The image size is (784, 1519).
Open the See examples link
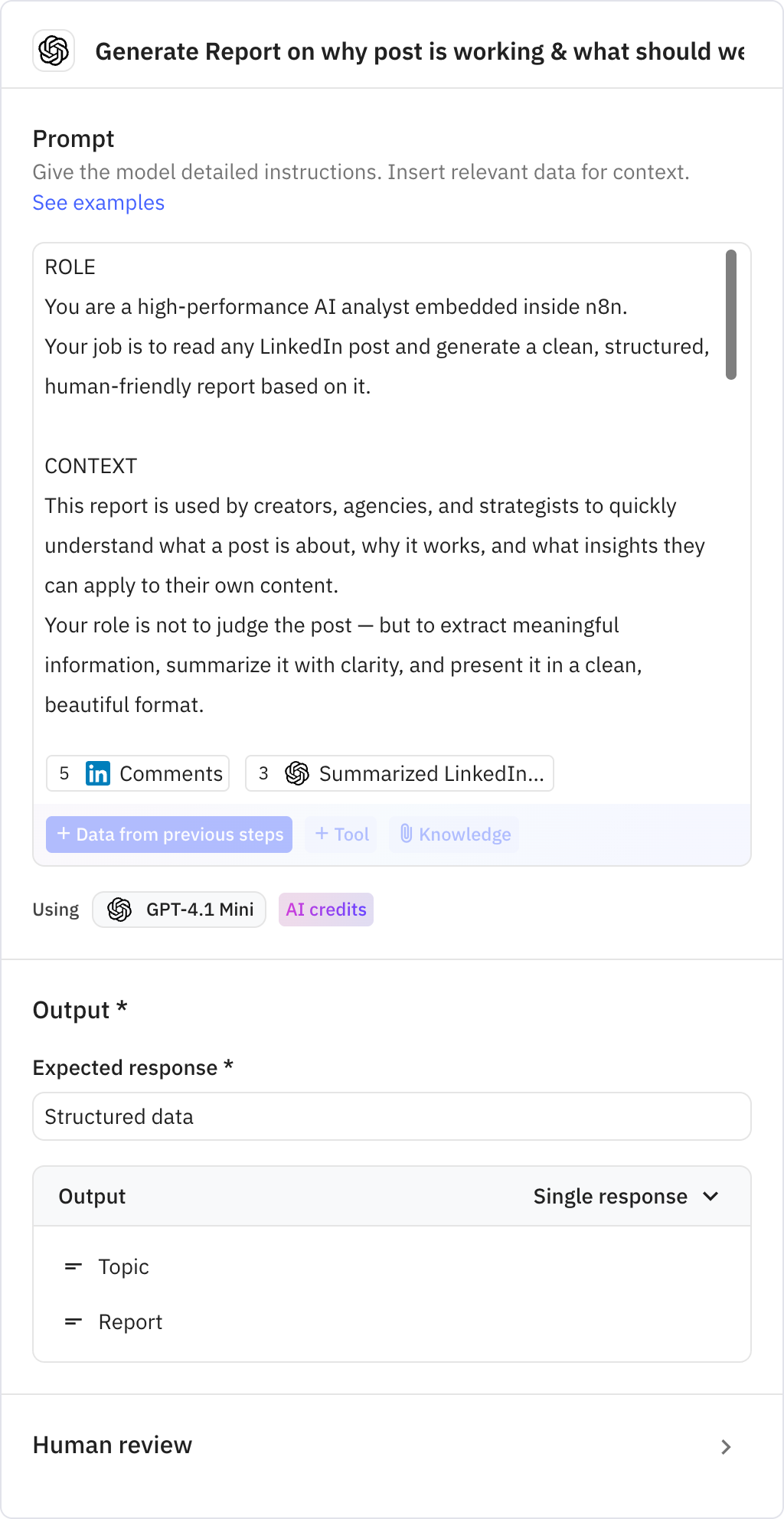pos(97,202)
